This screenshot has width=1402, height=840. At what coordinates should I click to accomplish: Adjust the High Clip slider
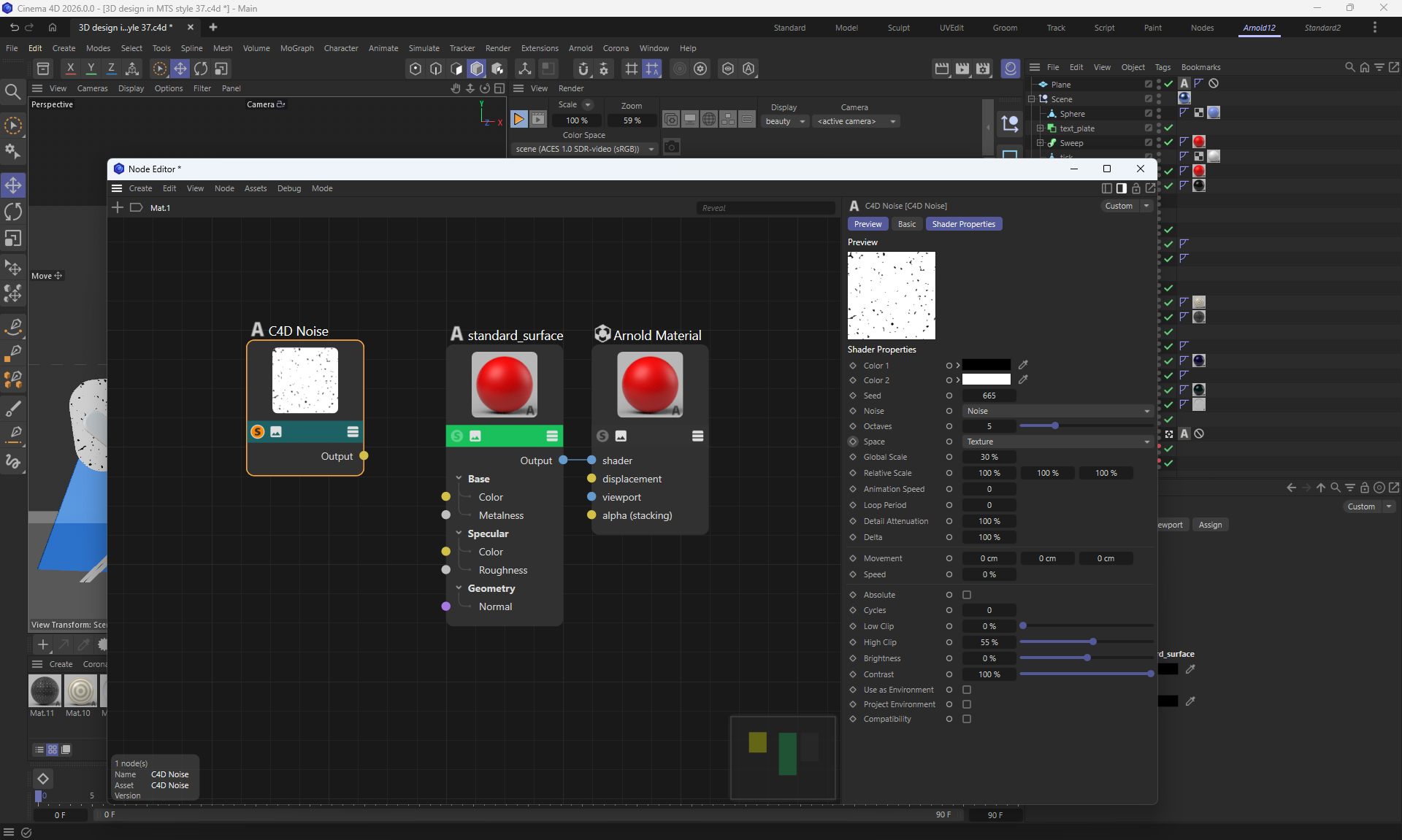(1092, 642)
